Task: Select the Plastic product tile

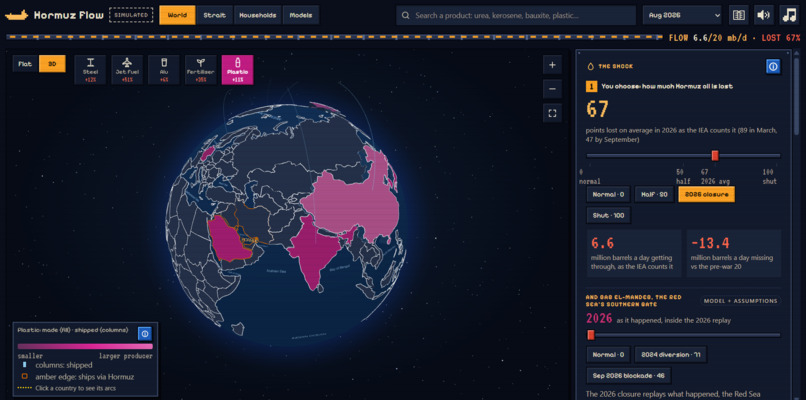Action: (x=237, y=70)
